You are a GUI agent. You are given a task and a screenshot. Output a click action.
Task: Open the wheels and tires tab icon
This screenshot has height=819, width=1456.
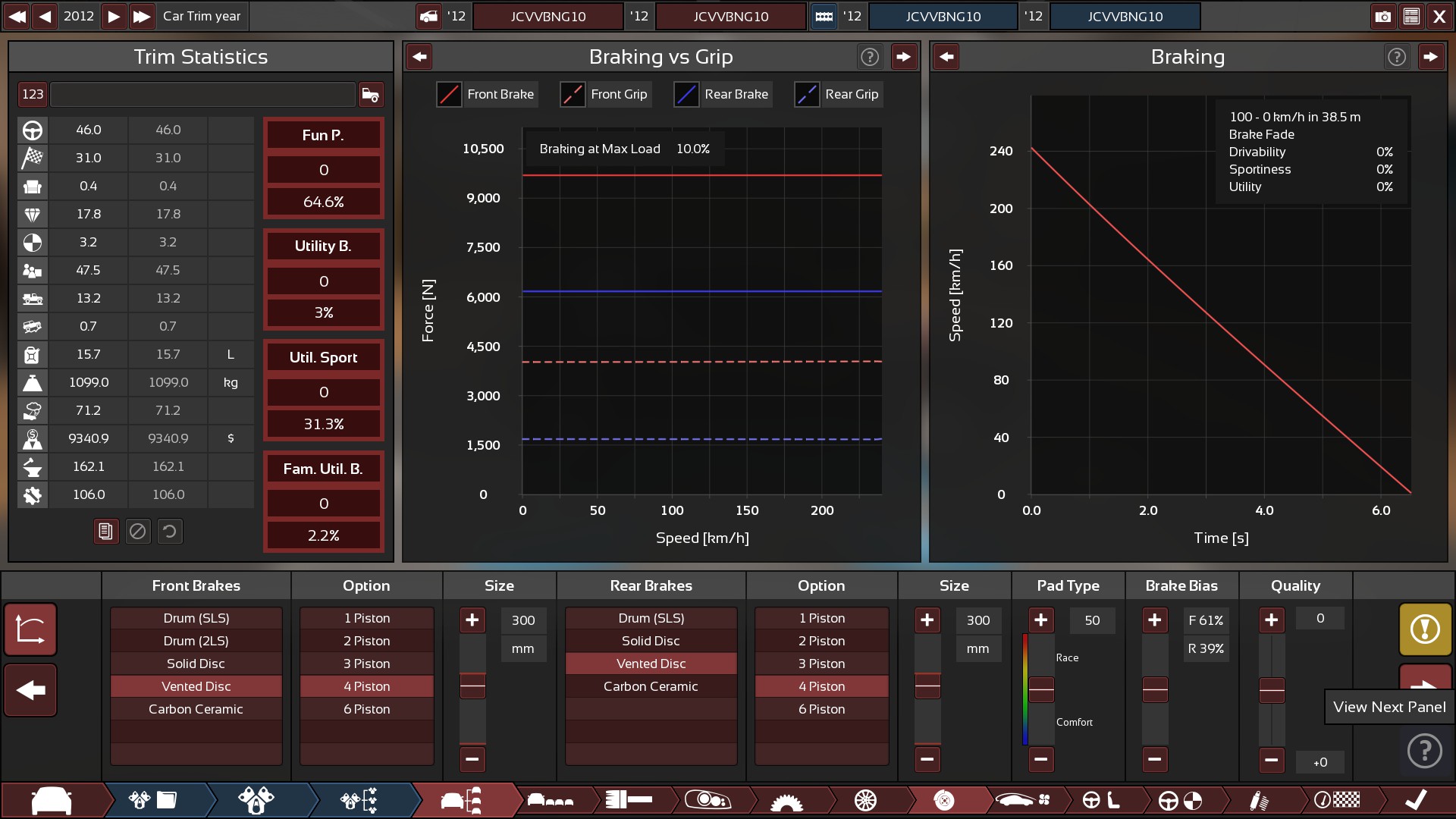coord(865,800)
